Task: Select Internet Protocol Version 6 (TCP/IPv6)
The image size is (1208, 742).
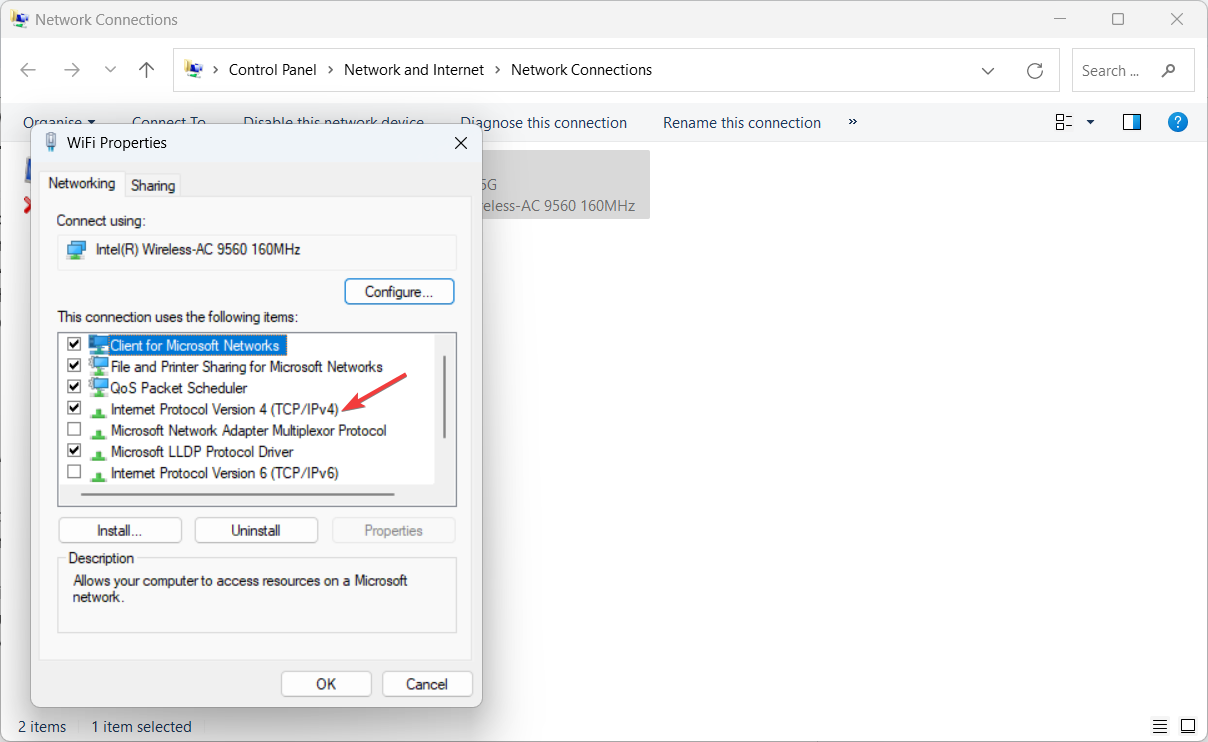Action: pyautogui.click(x=225, y=473)
